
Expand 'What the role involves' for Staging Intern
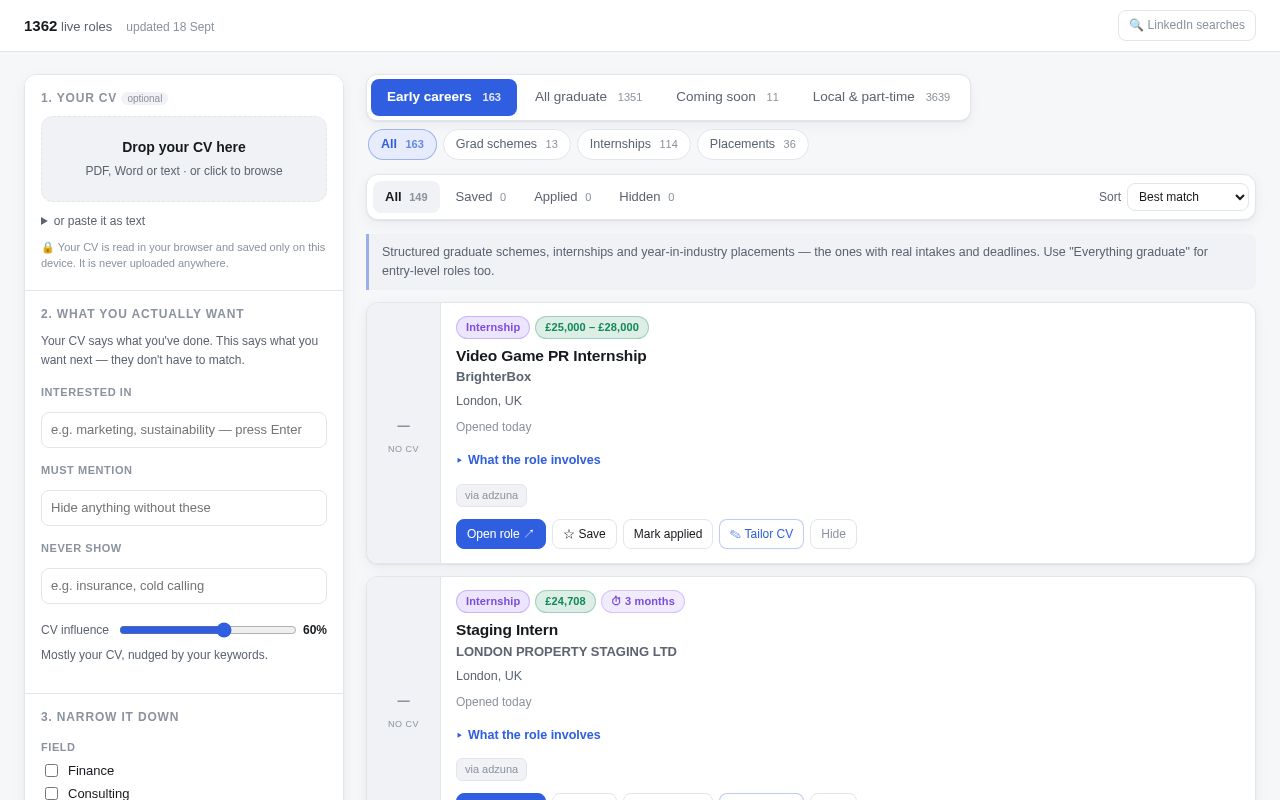pos(528,735)
